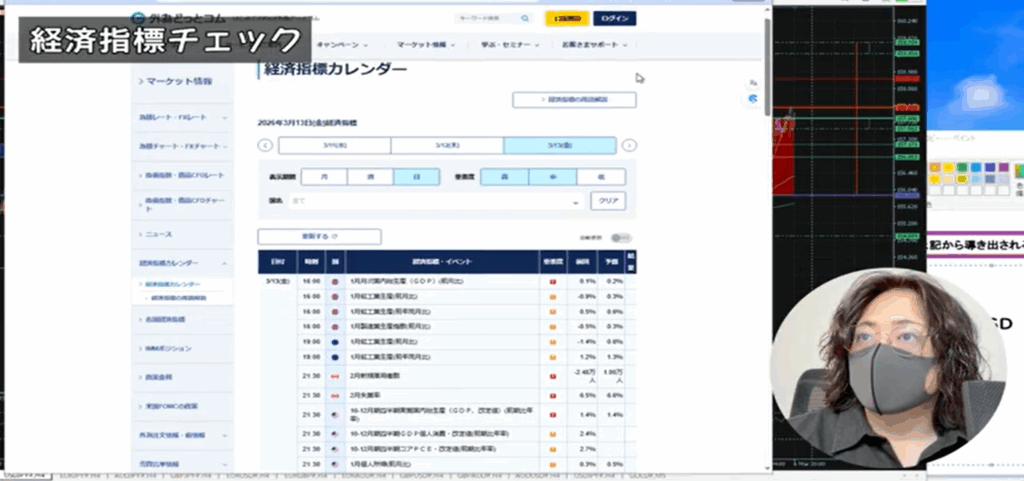Collapse the 経済指標カレンダー sidebar section
1024x481 pixels.
point(225,263)
